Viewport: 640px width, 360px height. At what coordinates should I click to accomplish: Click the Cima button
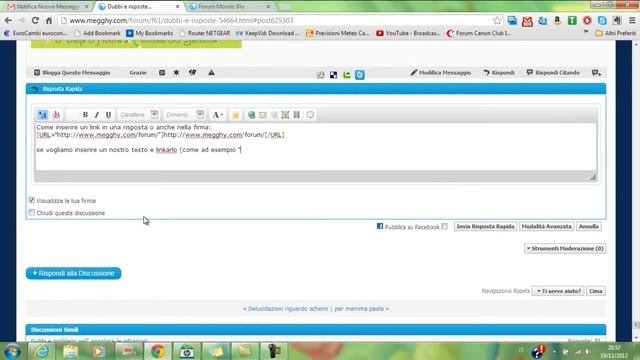click(x=596, y=291)
